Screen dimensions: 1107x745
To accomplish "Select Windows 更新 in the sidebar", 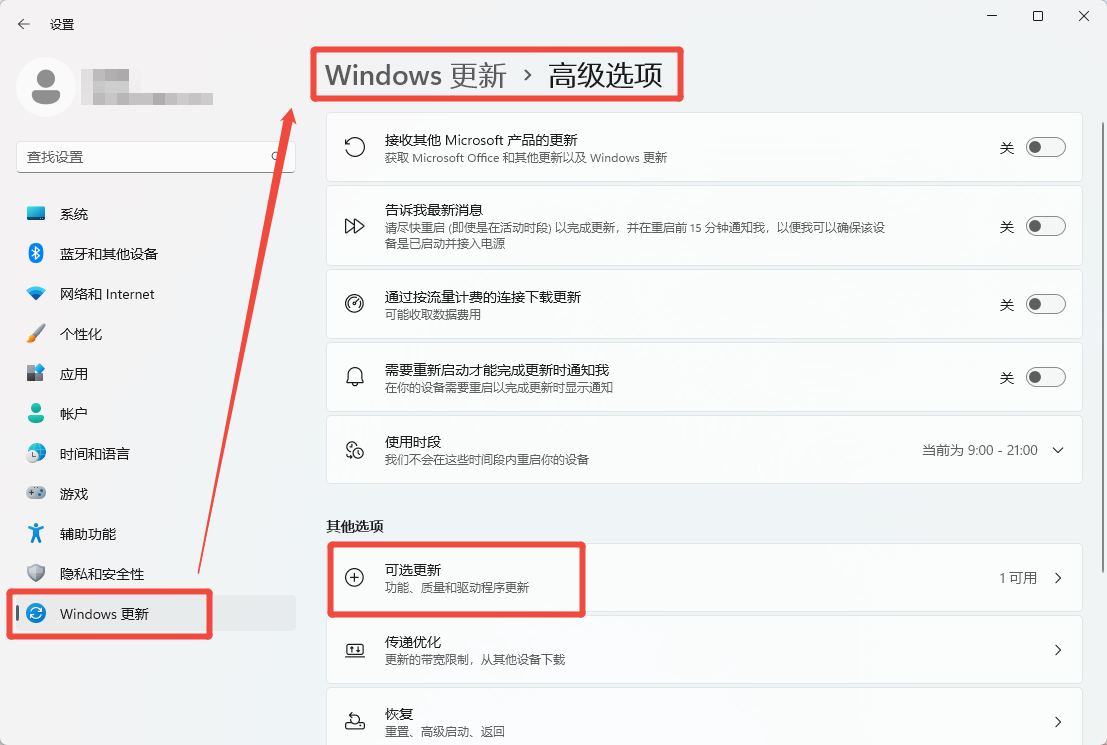I will point(155,613).
